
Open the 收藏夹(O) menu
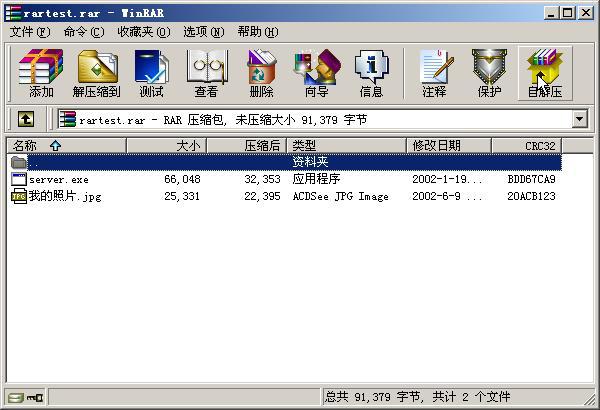click(x=144, y=32)
